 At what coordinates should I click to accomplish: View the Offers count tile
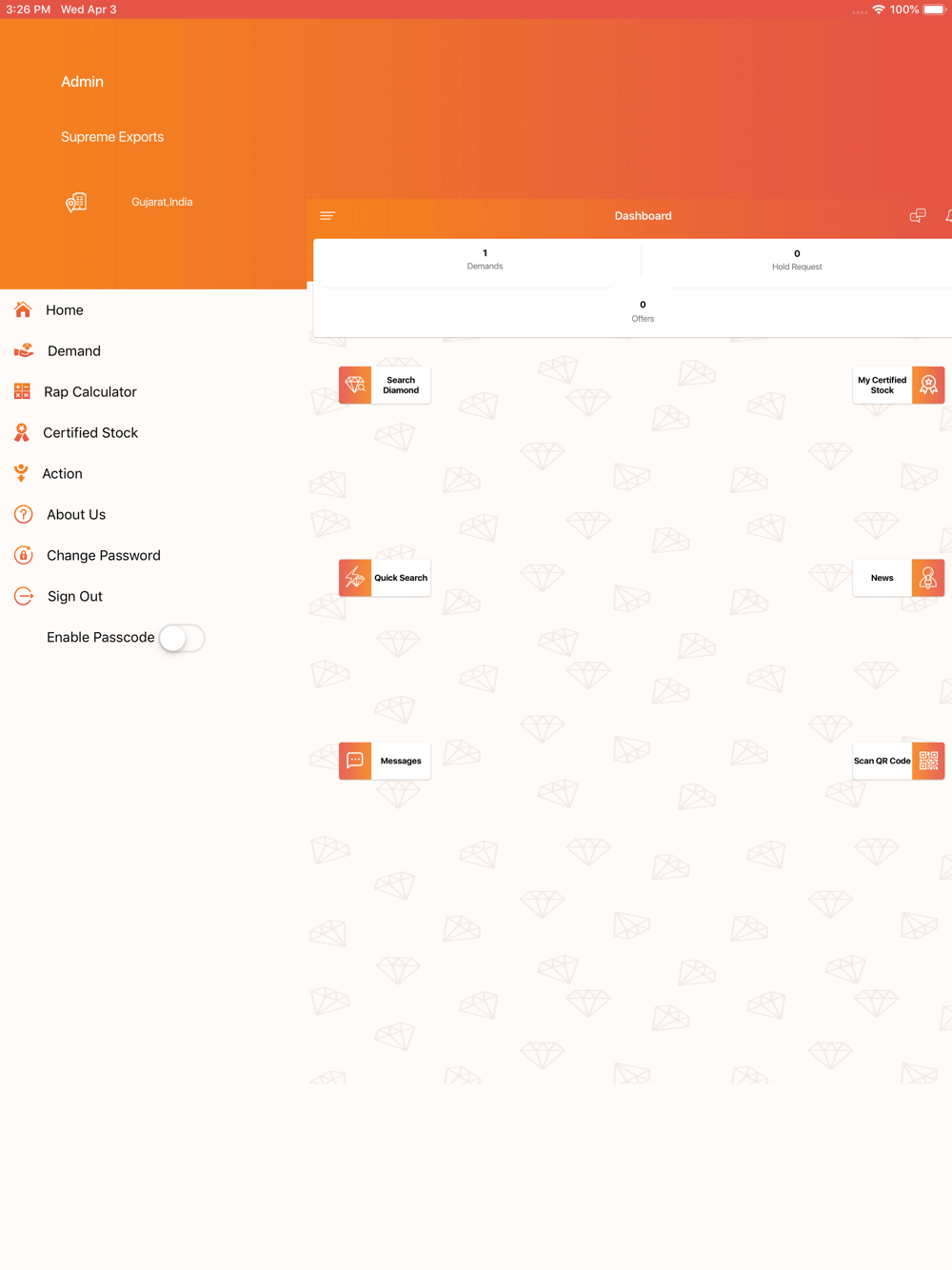(643, 311)
